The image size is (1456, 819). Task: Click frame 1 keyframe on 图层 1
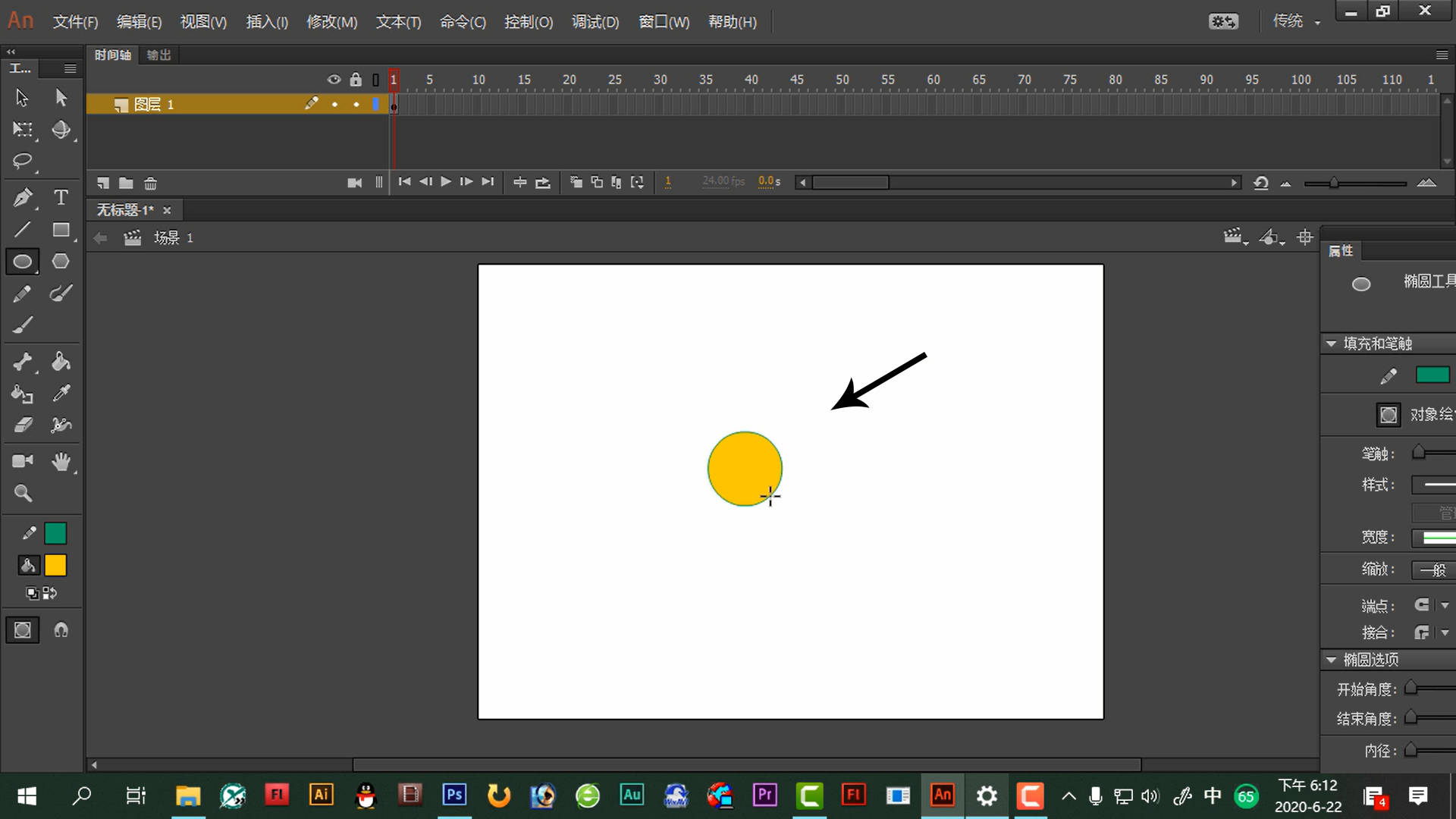[x=394, y=105]
